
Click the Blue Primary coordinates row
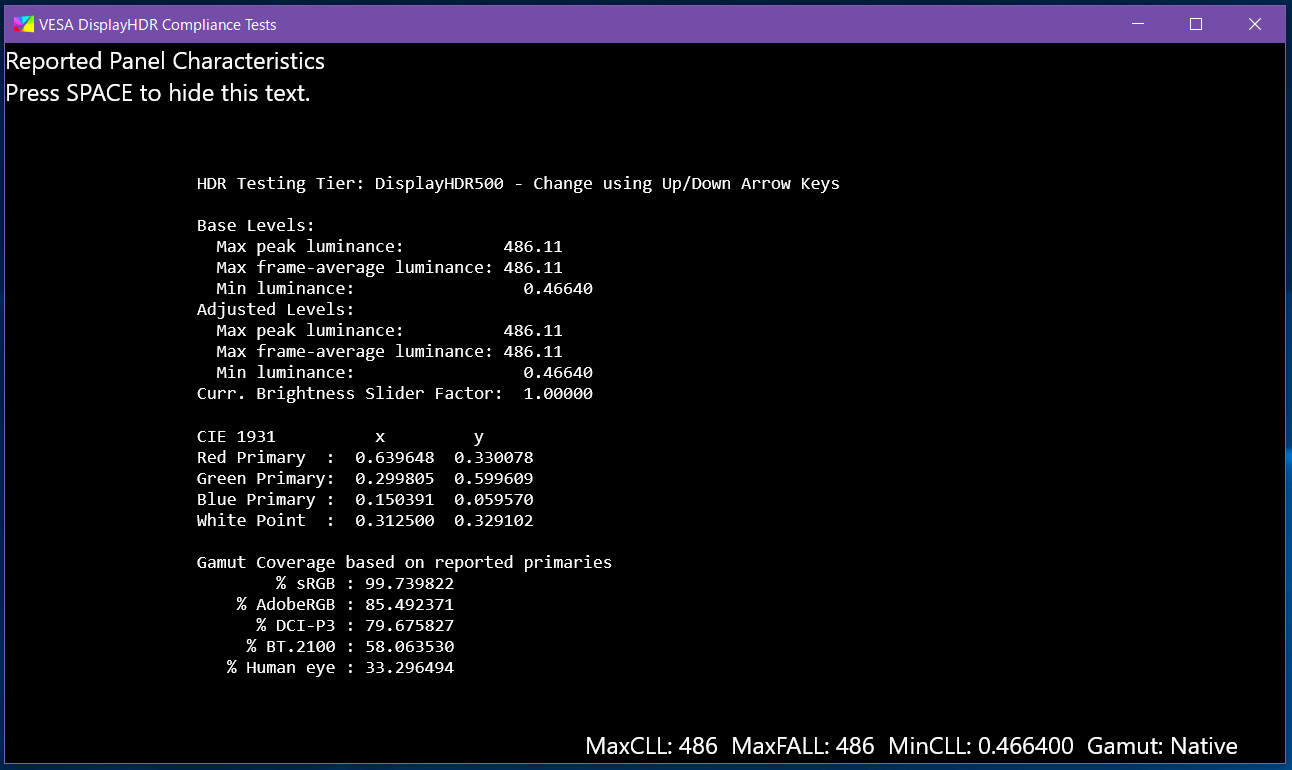(x=365, y=500)
